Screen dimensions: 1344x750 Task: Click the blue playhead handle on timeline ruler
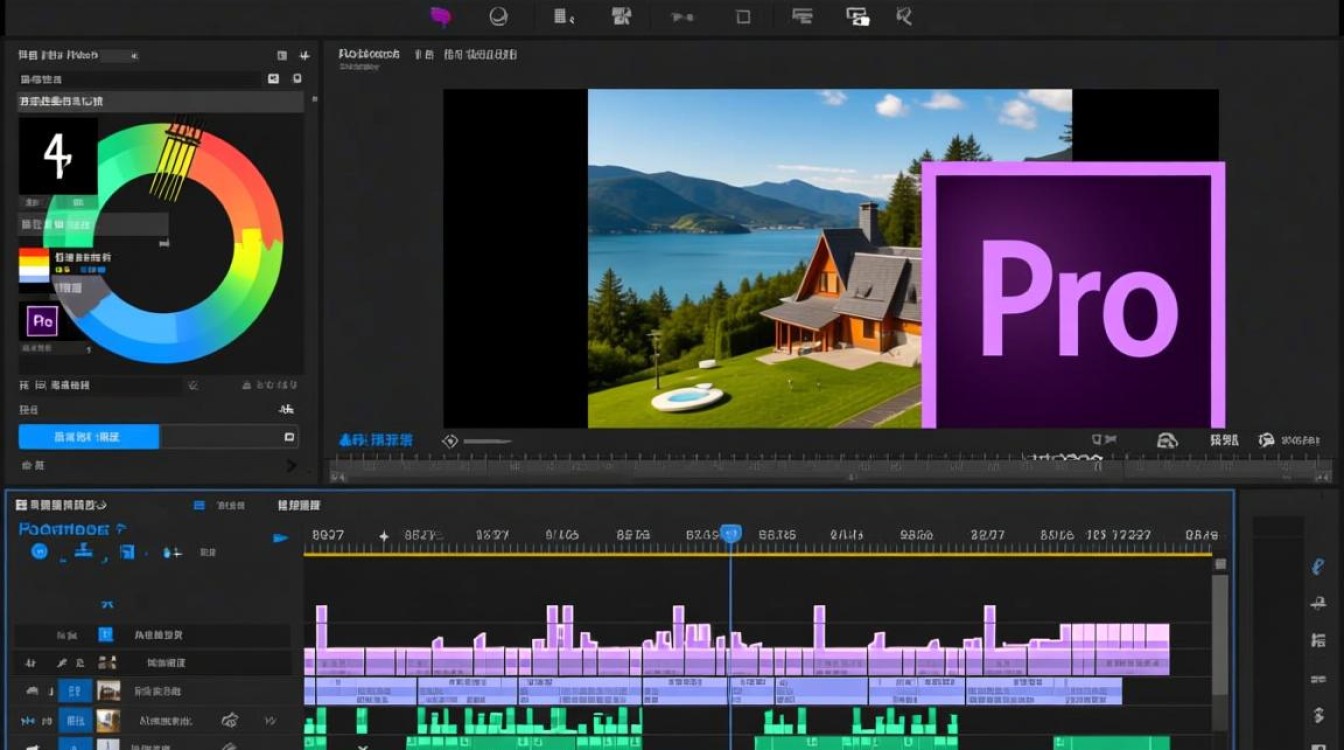point(731,534)
